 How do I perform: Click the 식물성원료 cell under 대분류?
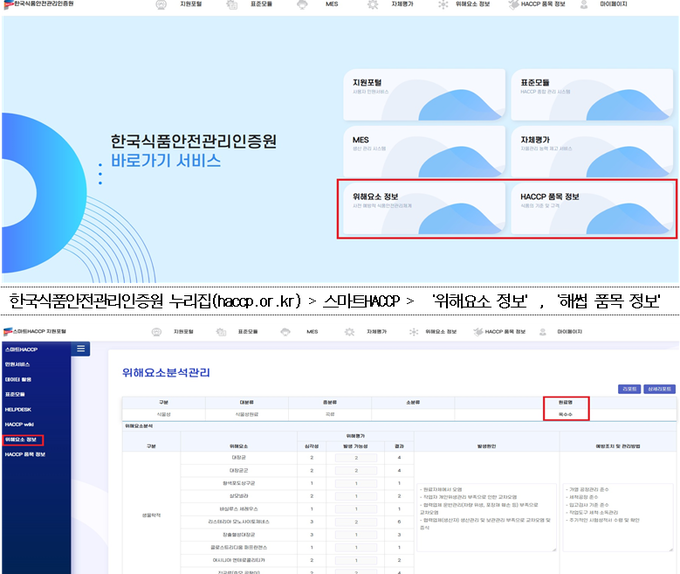point(247,414)
